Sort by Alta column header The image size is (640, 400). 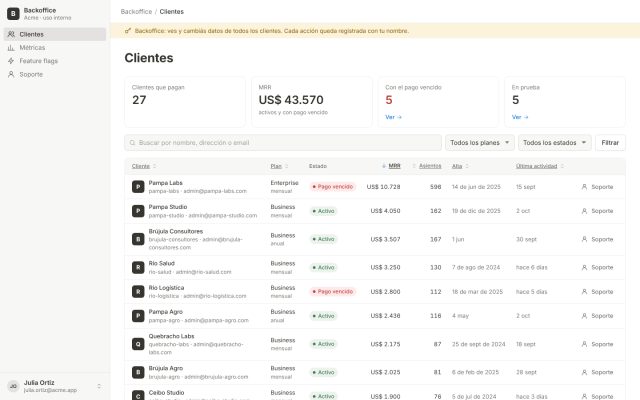pos(460,166)
